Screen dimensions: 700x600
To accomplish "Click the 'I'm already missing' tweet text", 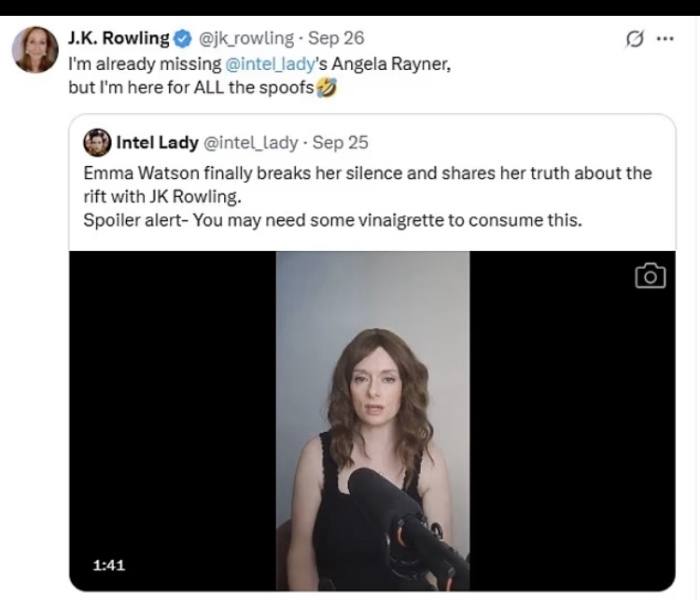I will click(143, 63).
